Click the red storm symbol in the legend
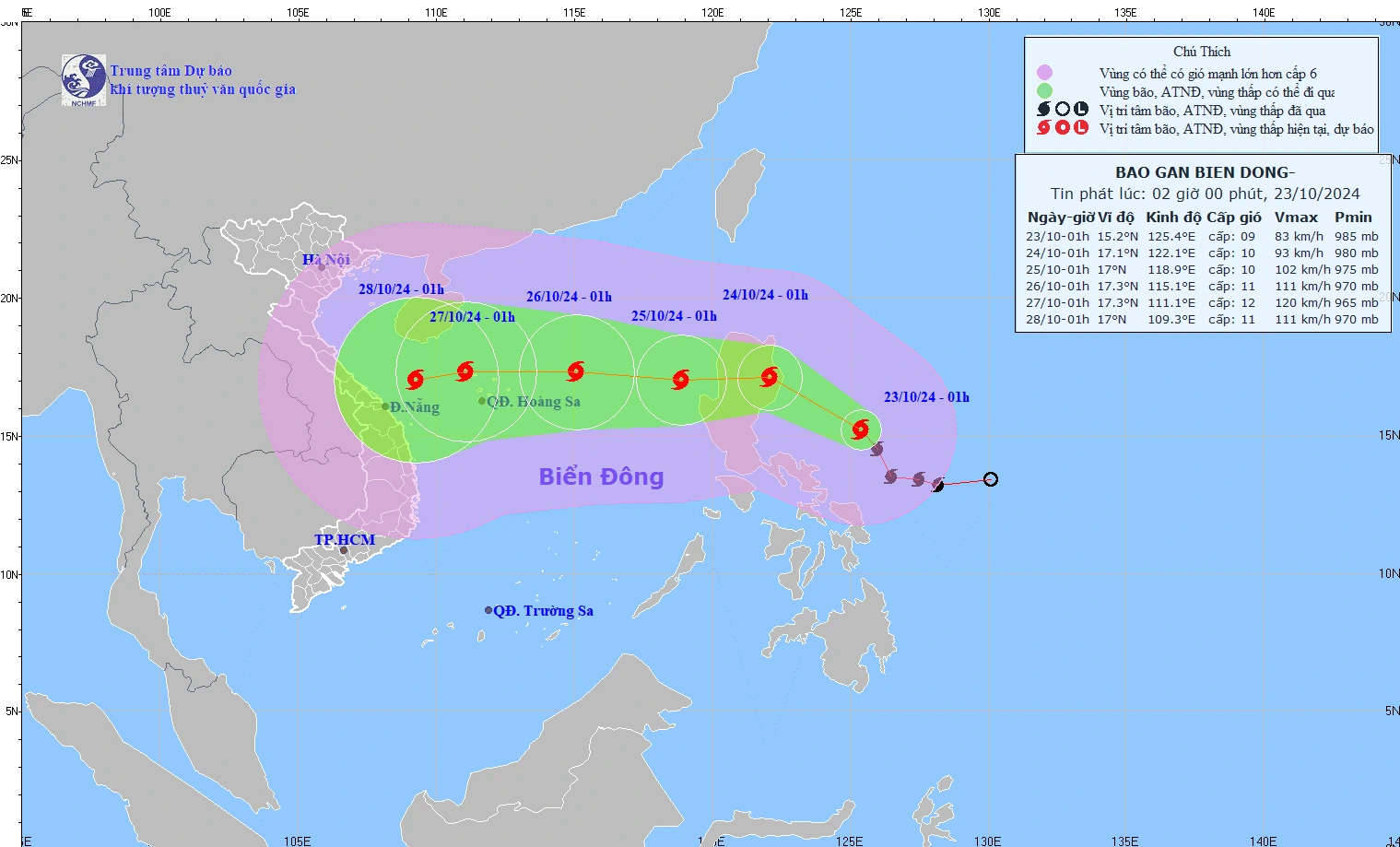The image size is (1400, 847). (x=1043, y=127)
